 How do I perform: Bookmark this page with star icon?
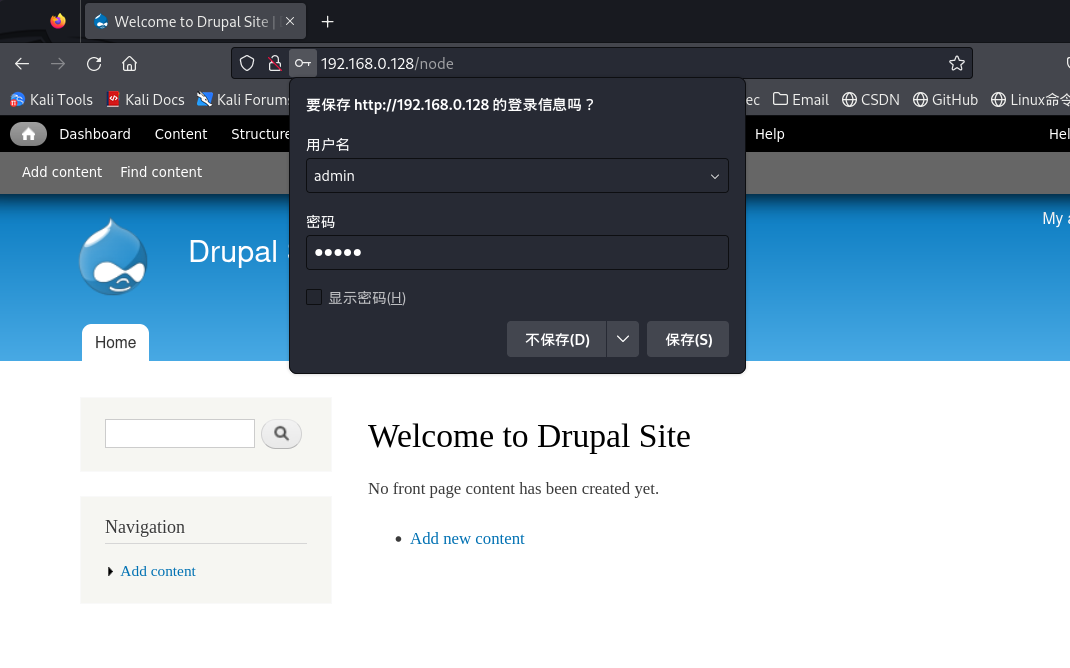(x=957, y=63)
